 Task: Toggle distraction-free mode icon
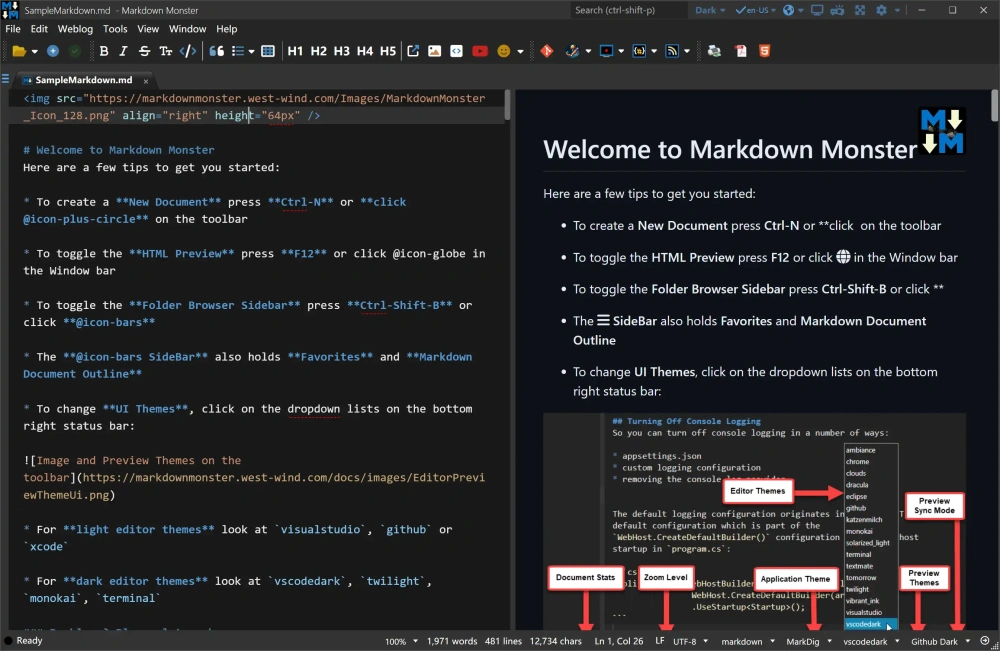[x=860, y=10]
